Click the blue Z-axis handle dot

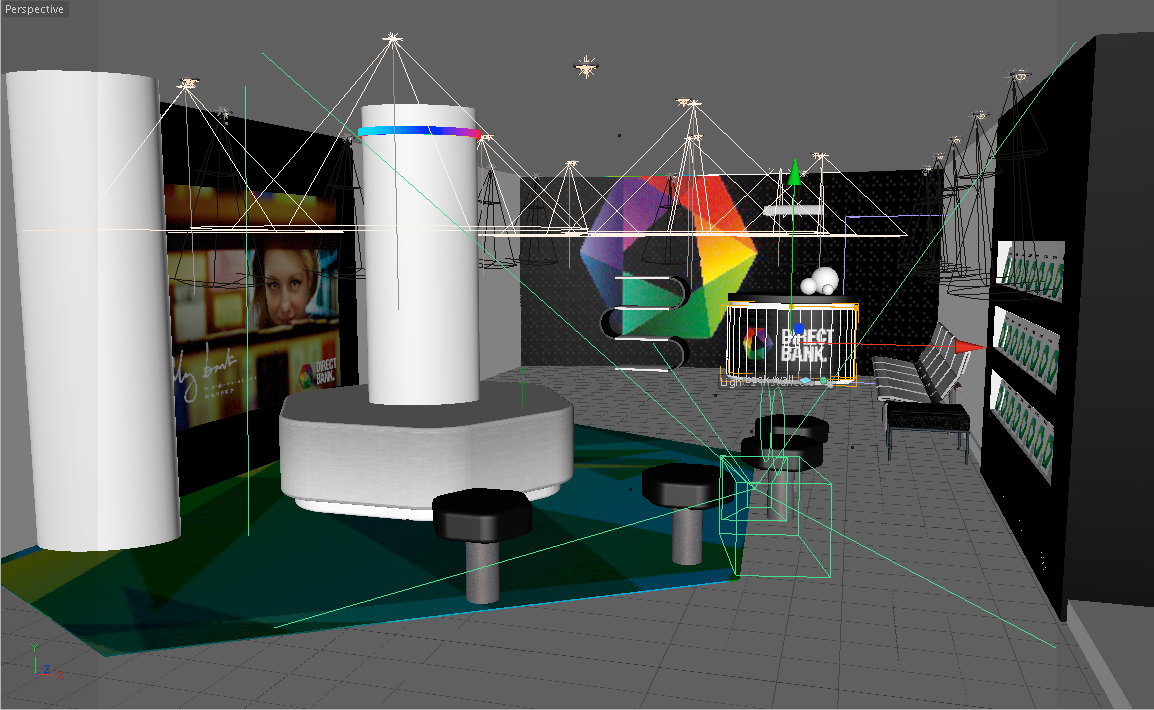pyautogui.click(x=799, y=328)
